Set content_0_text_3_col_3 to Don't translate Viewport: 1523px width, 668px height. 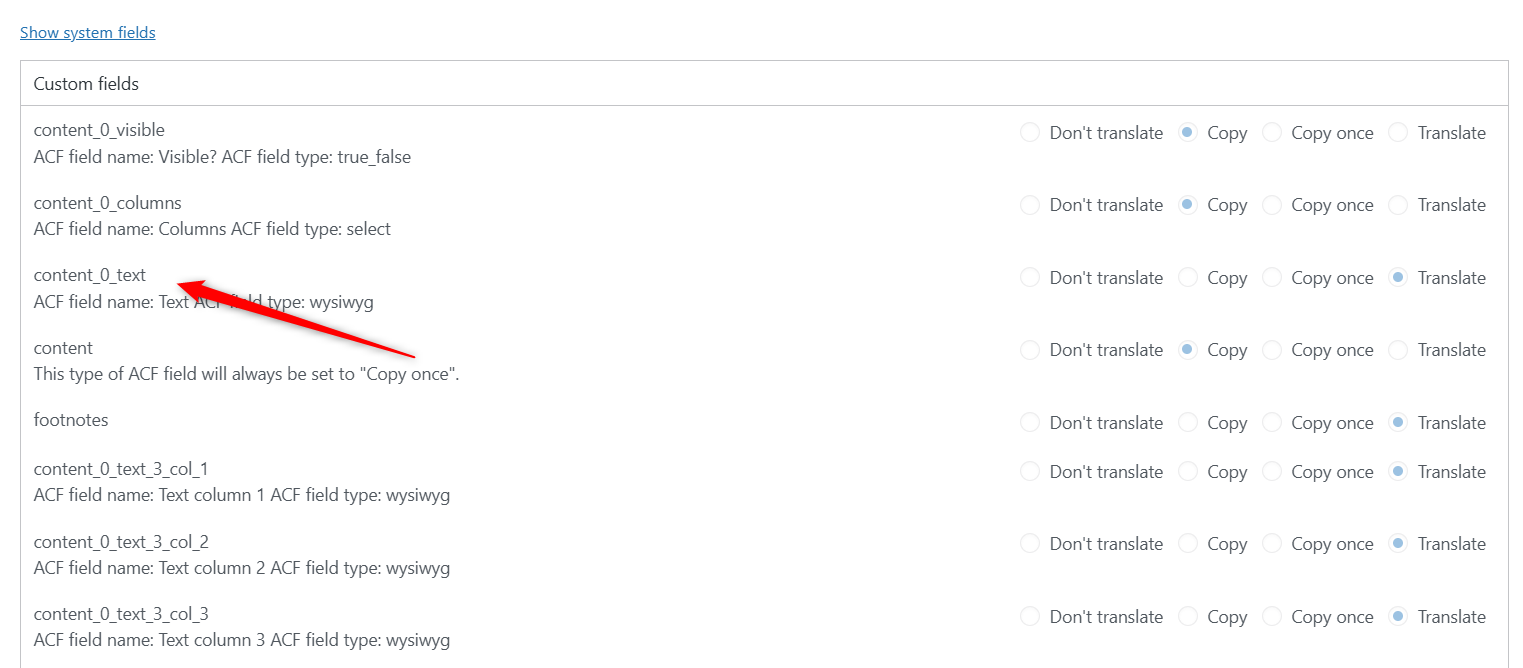(x=1030, y=617)
